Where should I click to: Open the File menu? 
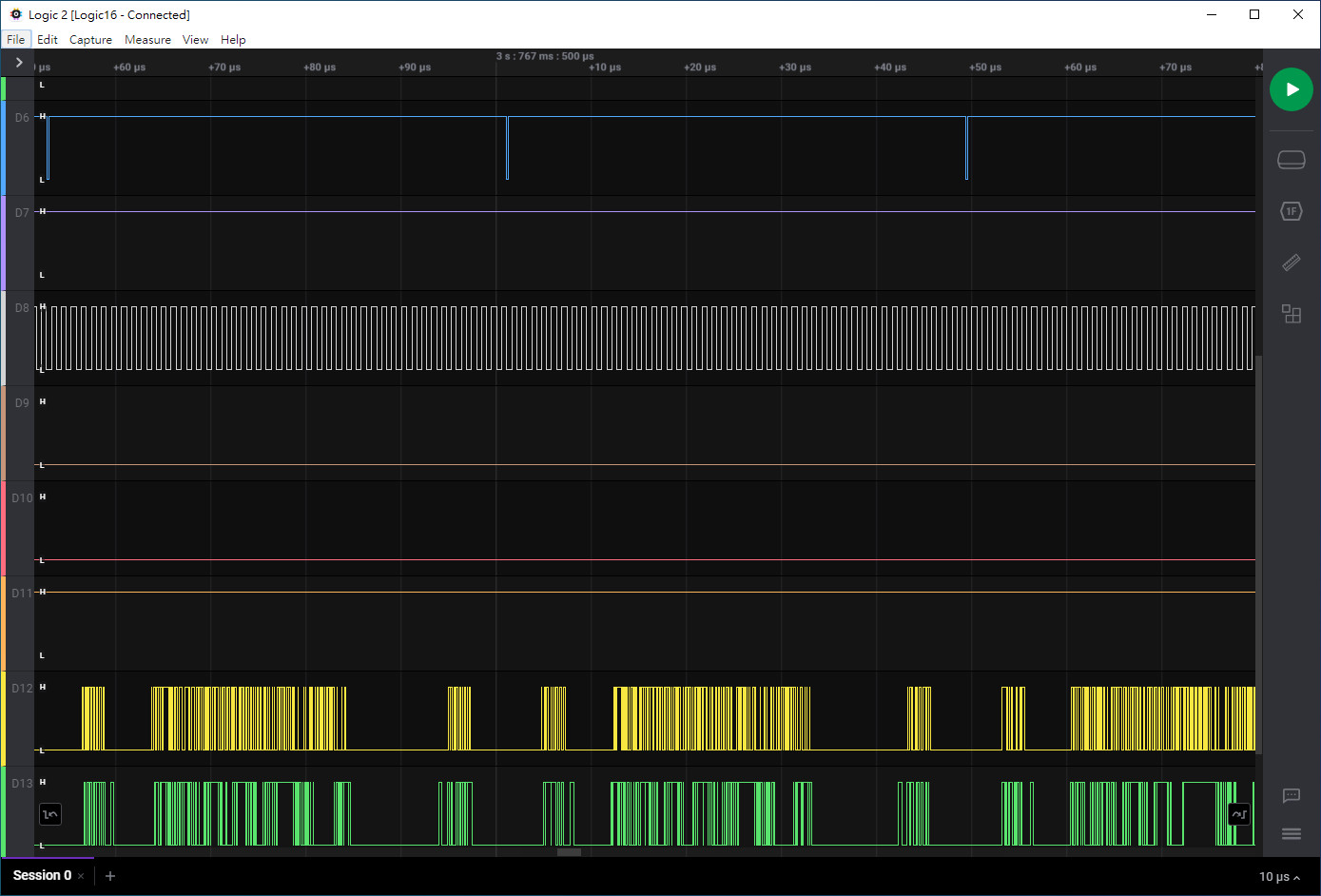[x=16, y=40]
